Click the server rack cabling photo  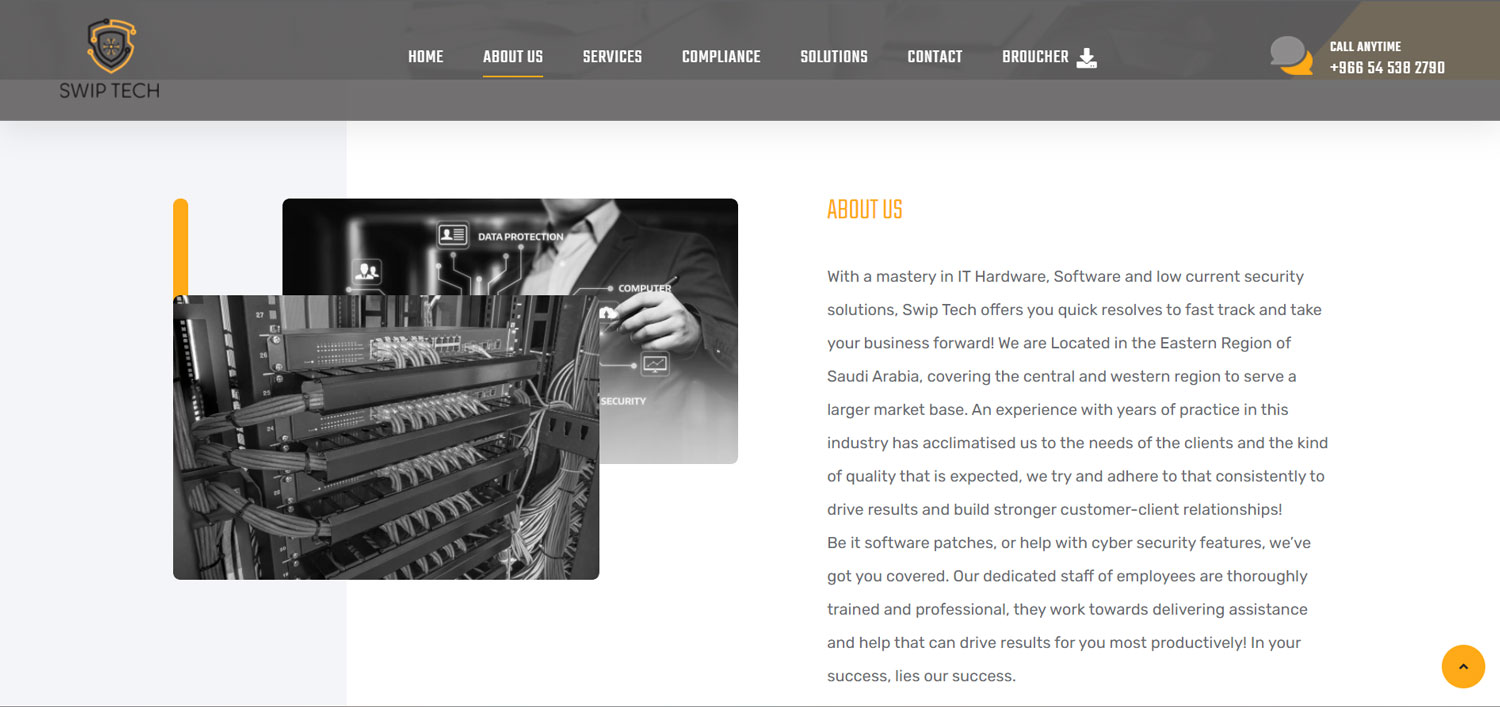pos(386,437)
